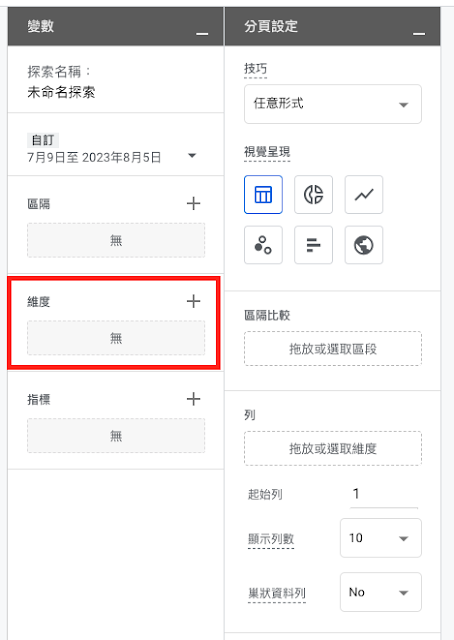This screenshot has height=640, width=454.
Task: Click the 分頁設定 panel header title
Action: pos(271,26)
